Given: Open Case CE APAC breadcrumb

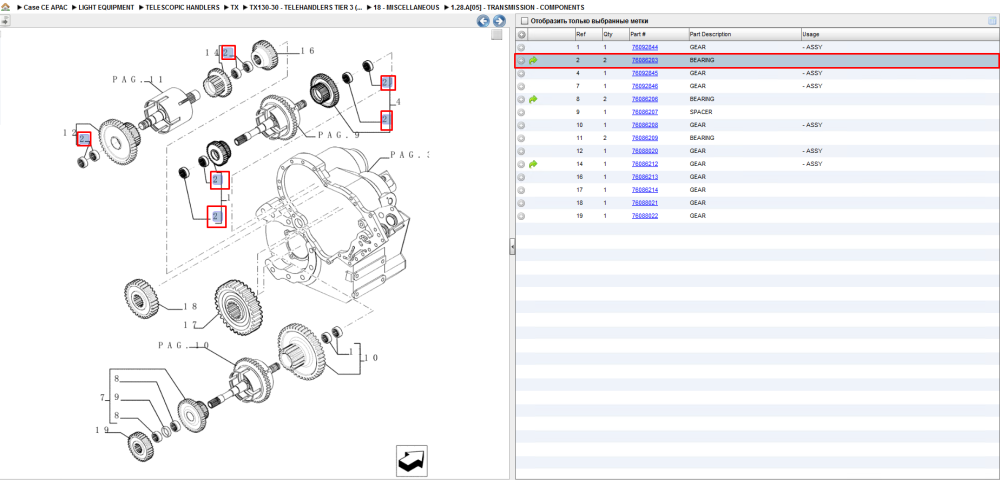Looking at the screenshot, I should pyautogui.click(x=45, y=7).
